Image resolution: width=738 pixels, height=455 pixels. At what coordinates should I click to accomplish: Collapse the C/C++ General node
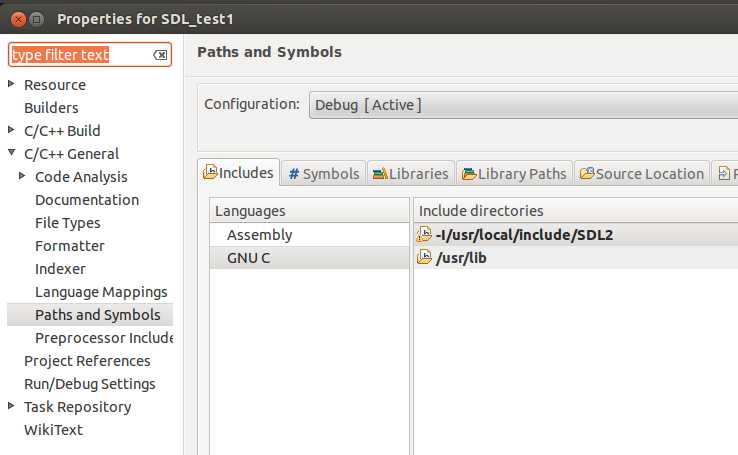tap(11, 152)
